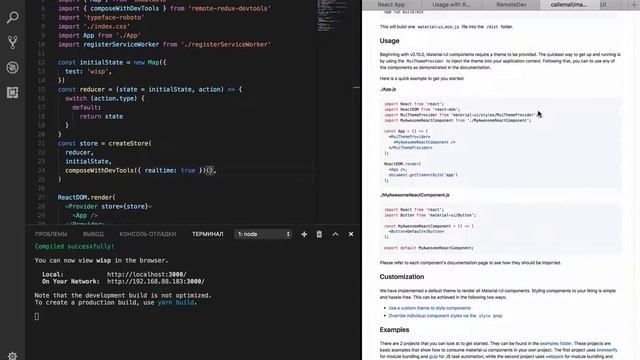Image resolution: width=640 pixels, height=360 pixels.
Task: Click './MyAwesomeReactComponent.js' file label
Action: (415, 195)
